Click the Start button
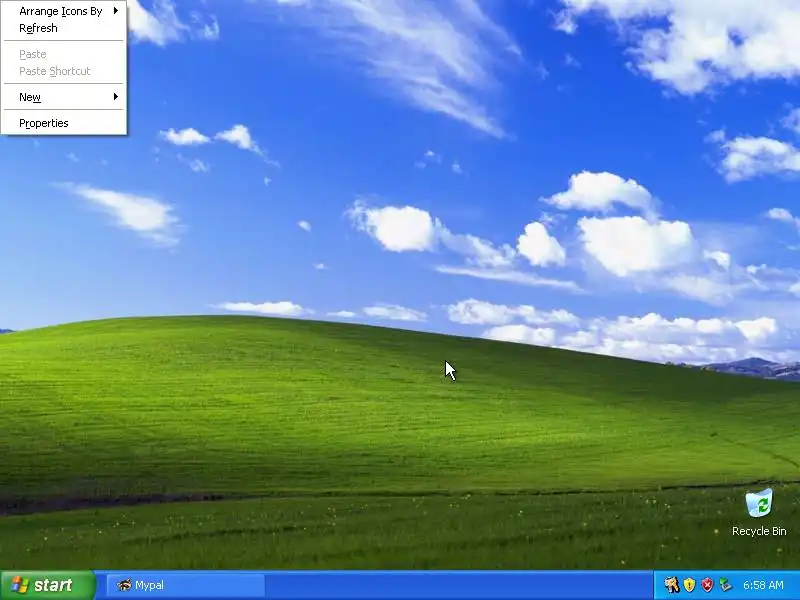The height and width of the screenshot is (600, 800). pyautogui.click(x=47, y=585)
